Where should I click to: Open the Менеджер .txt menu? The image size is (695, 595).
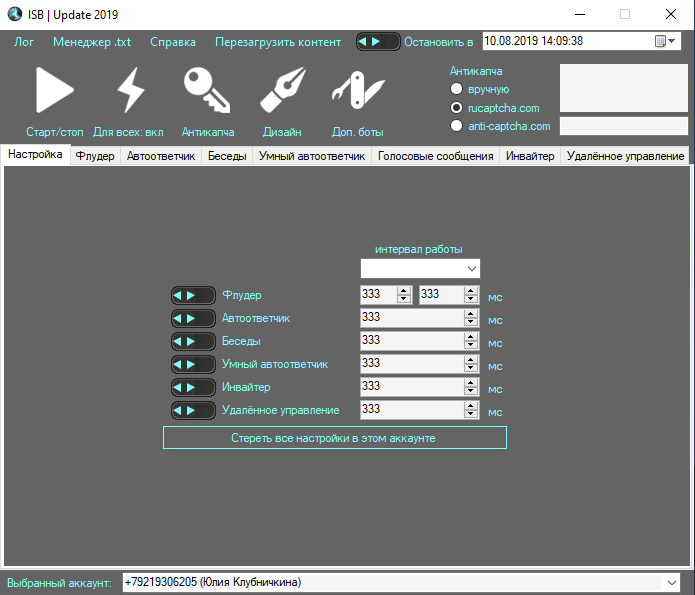[x=92, y=42]
